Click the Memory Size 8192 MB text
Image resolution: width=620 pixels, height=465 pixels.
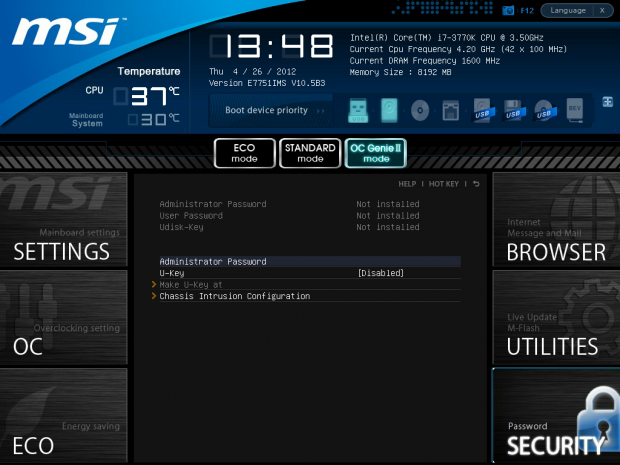[x=400, y=72]
